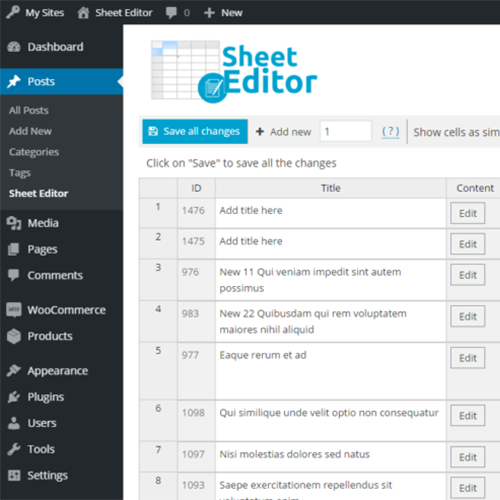Open the (?) help tooltip link
This screenshot has width=500, height=500.
tap(390, 132)
